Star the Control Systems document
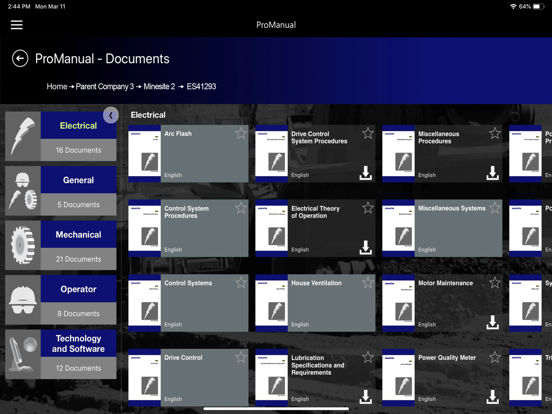 [x=241, y=283]
